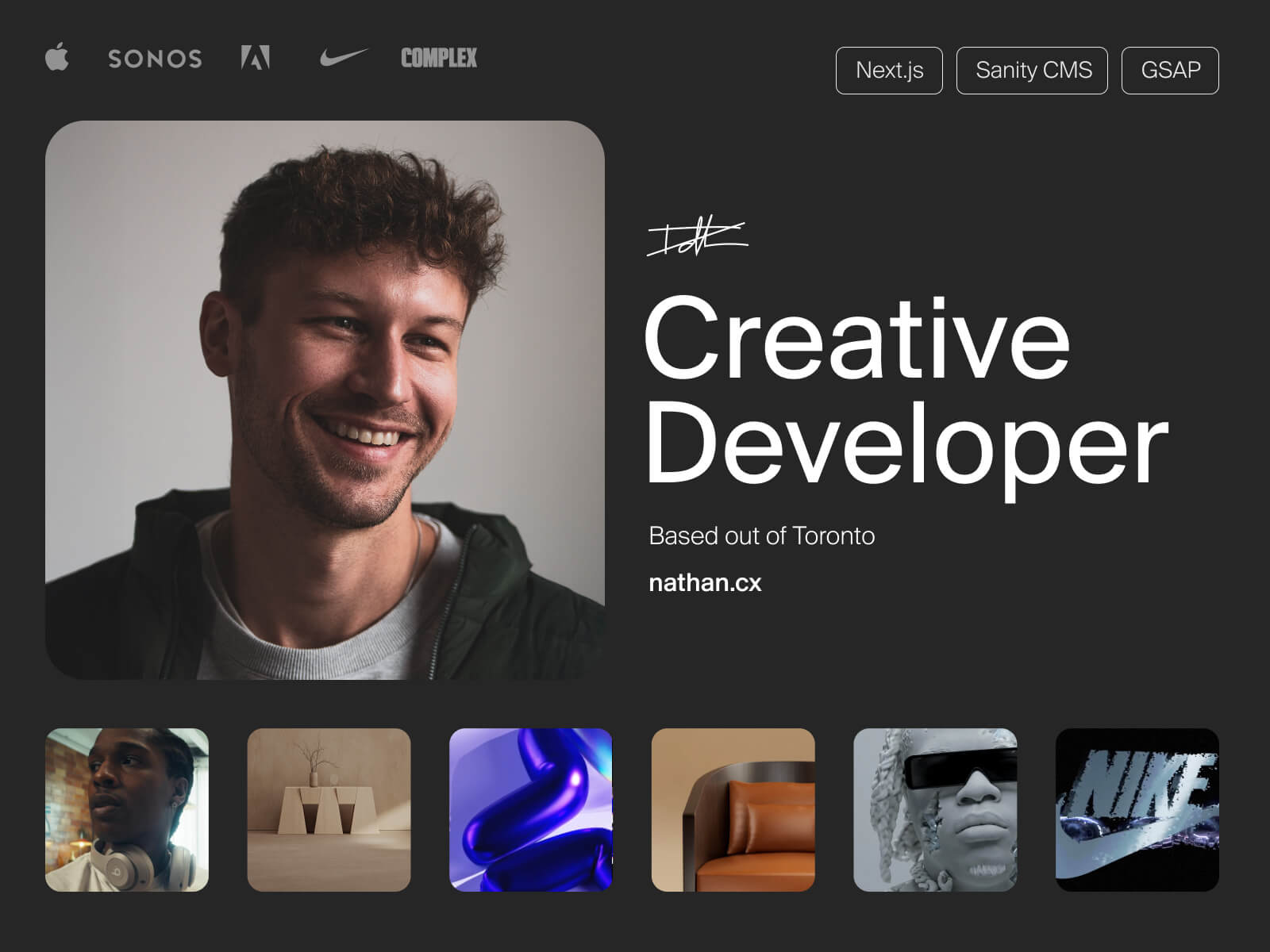Open the thumbnail of man wearing headphones
This screenshot has width=1270, height=952.
127,810
